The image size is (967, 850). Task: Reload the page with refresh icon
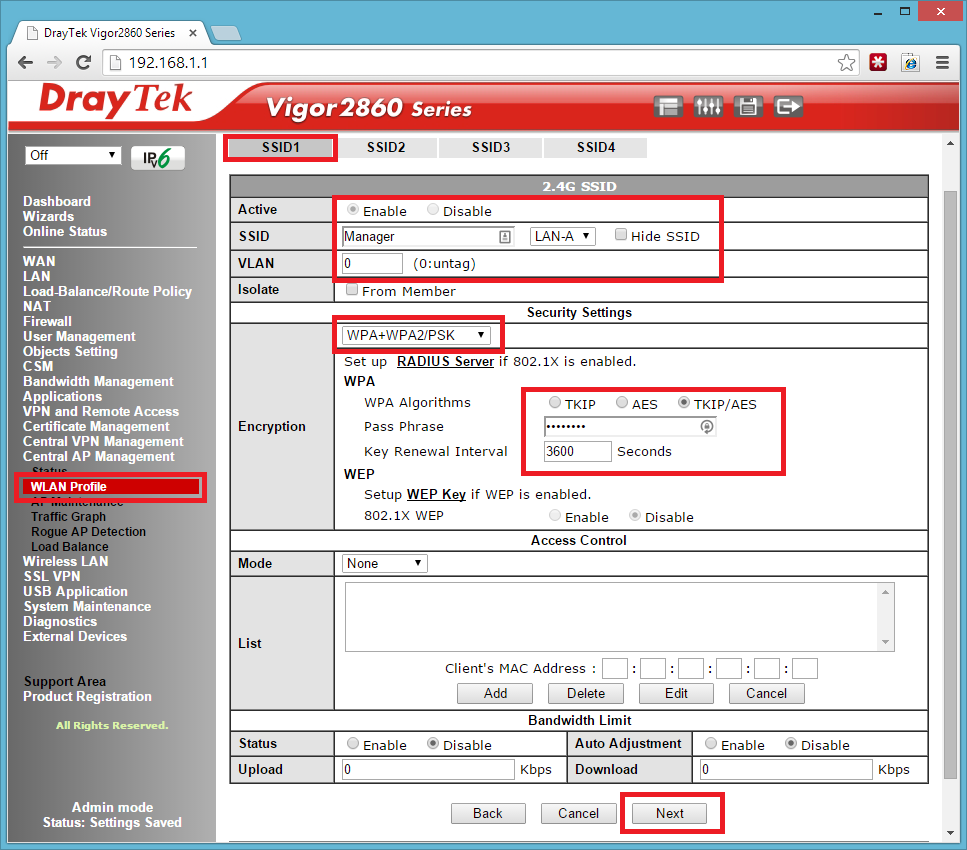[83, 62]
